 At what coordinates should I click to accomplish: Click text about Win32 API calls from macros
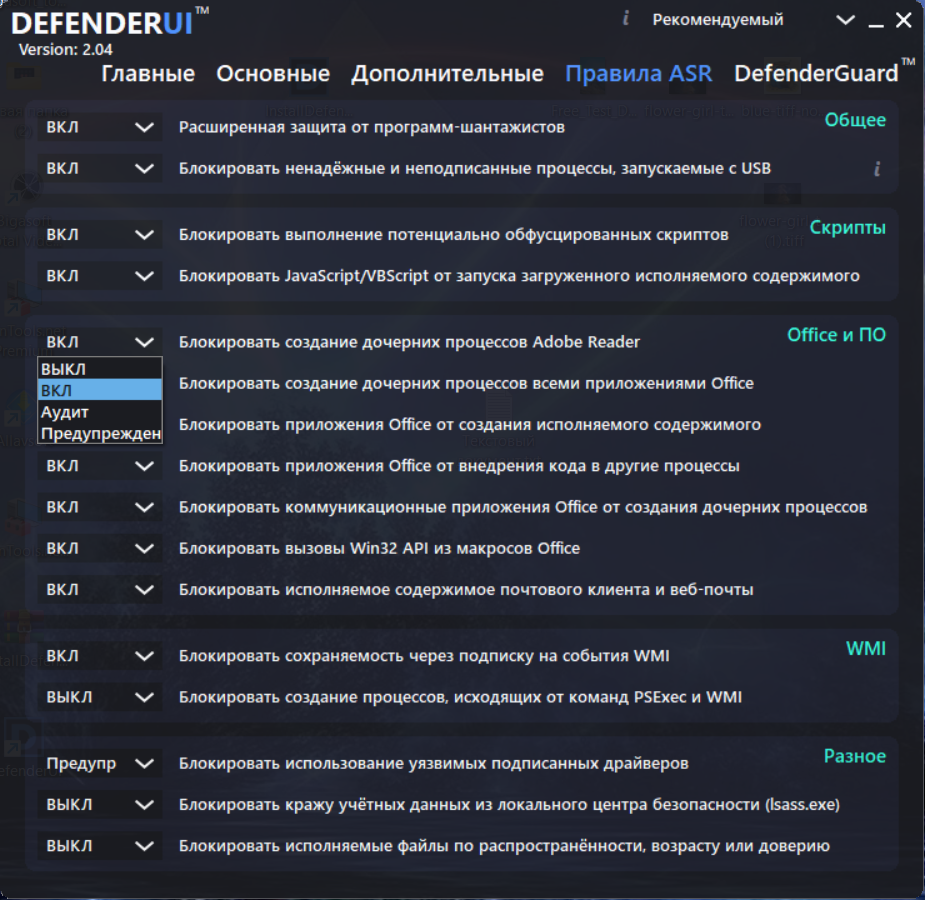(x=379, y=548)
